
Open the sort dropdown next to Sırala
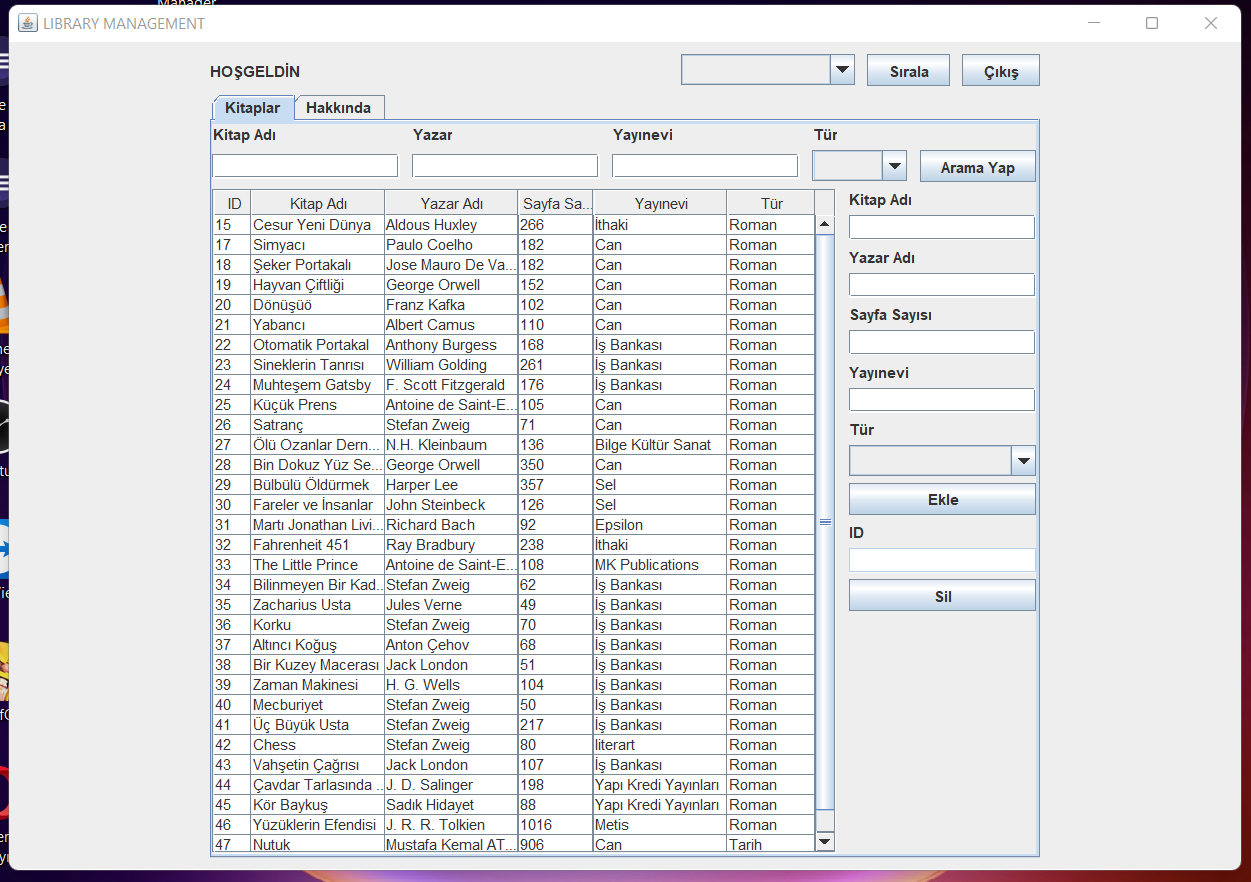pos(841,69)
